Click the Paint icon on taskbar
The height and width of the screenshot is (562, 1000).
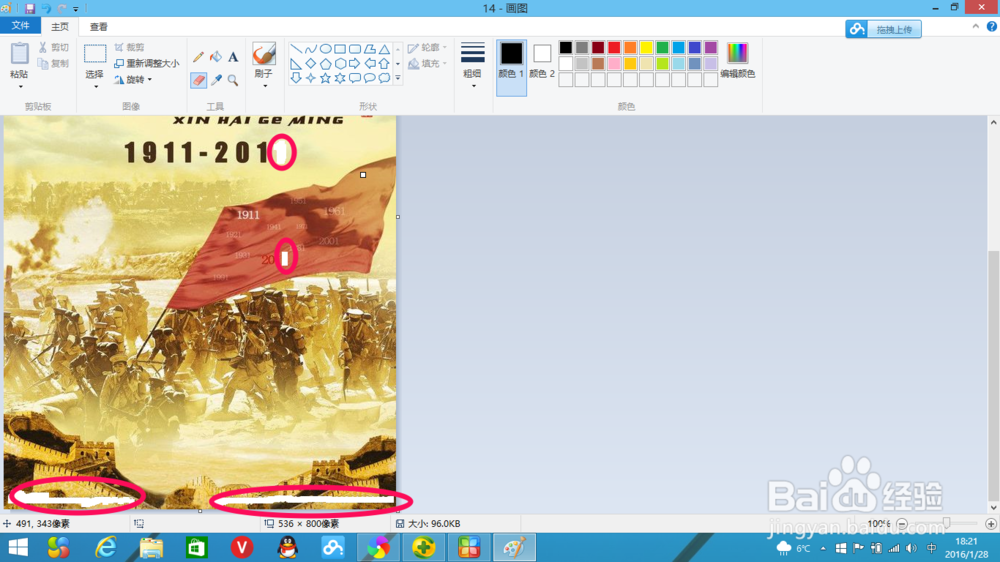coord(514,547)
